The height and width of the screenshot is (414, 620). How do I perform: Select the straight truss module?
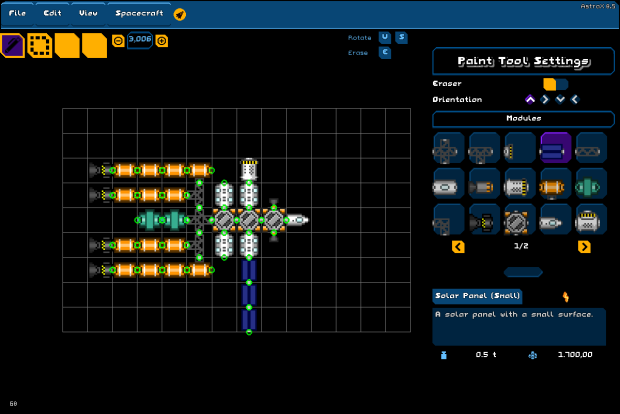pos(591,148)
